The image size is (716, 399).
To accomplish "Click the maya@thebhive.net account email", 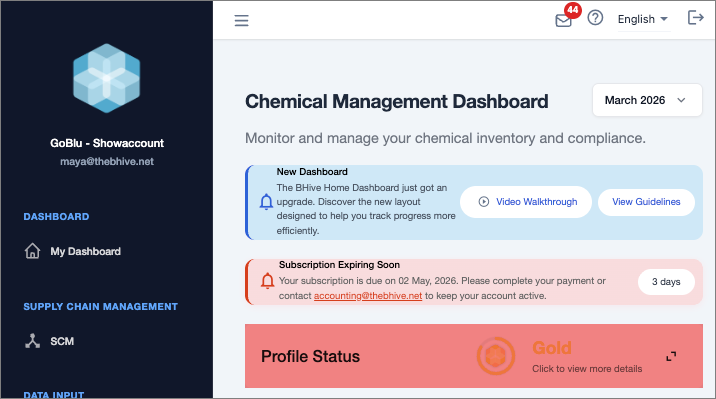I will 107,162.
